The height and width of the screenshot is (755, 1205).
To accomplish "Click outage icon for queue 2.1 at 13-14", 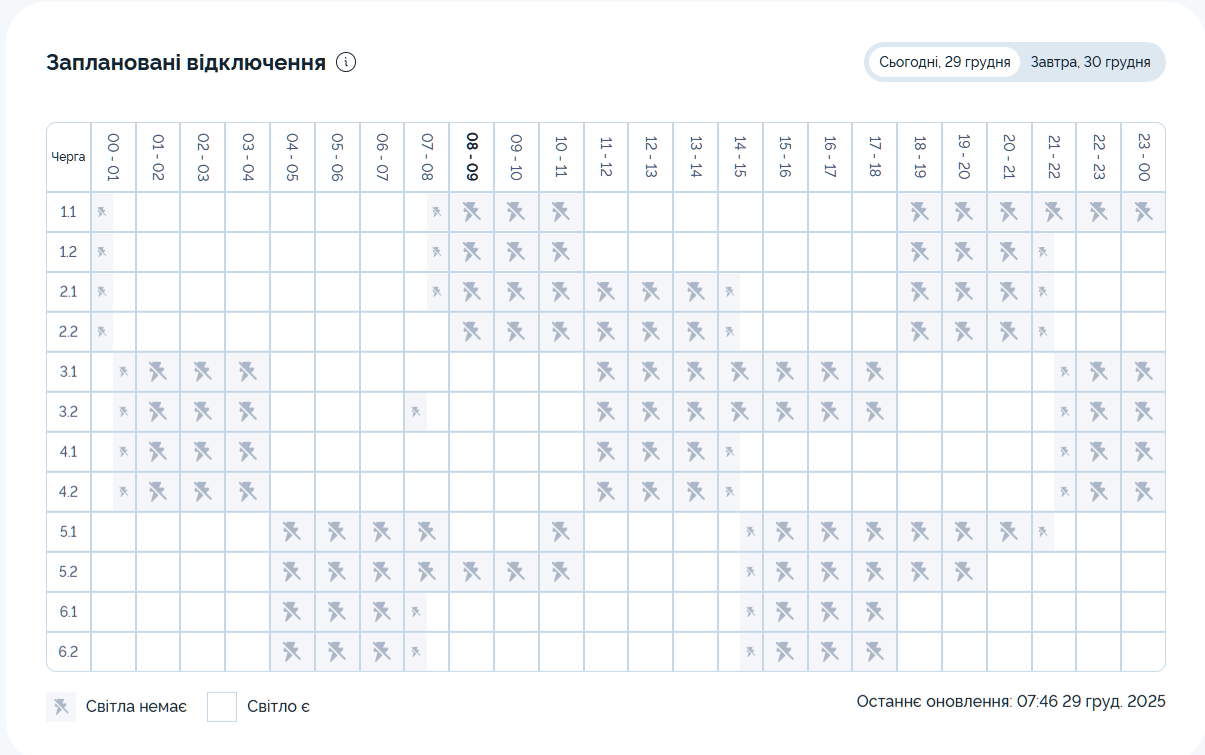I will 695,292.
